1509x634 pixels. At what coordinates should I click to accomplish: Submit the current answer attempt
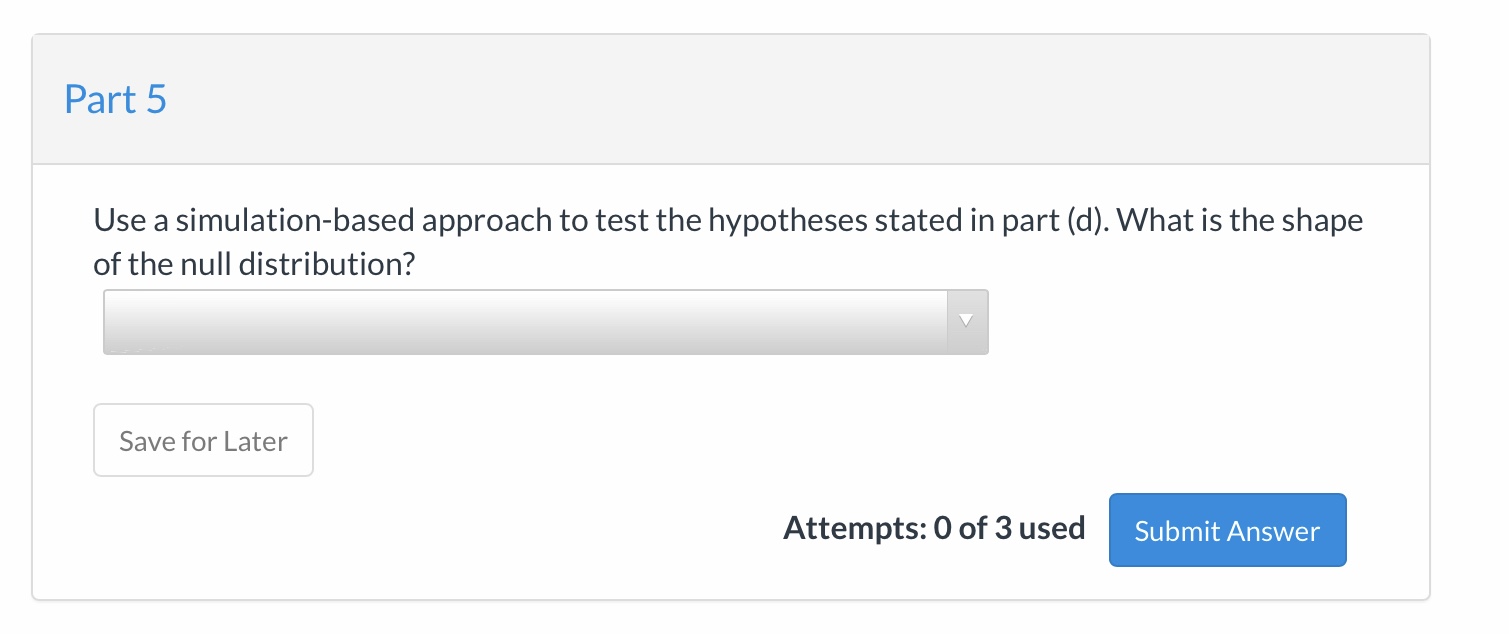click(x=1227, y=530)
